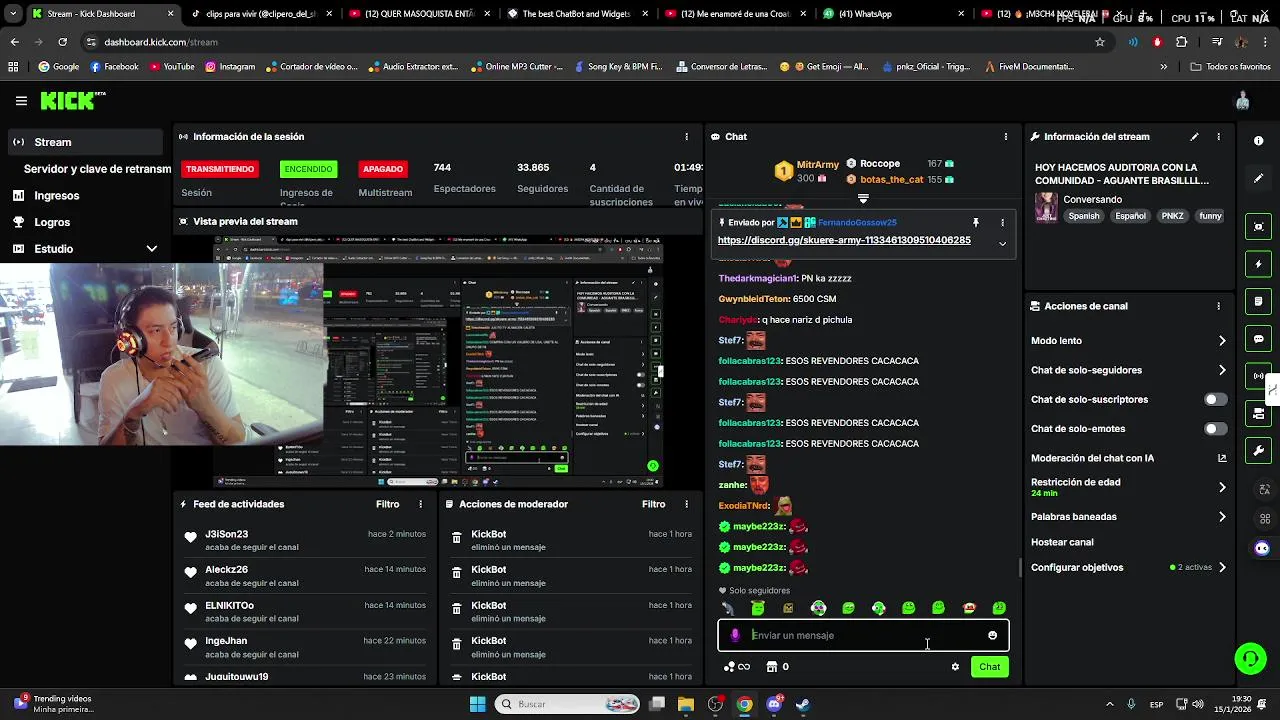Viewport: 1280px width, 720px height.
Task: Click the funny stream tag
Action: [x=1210, y=216]
